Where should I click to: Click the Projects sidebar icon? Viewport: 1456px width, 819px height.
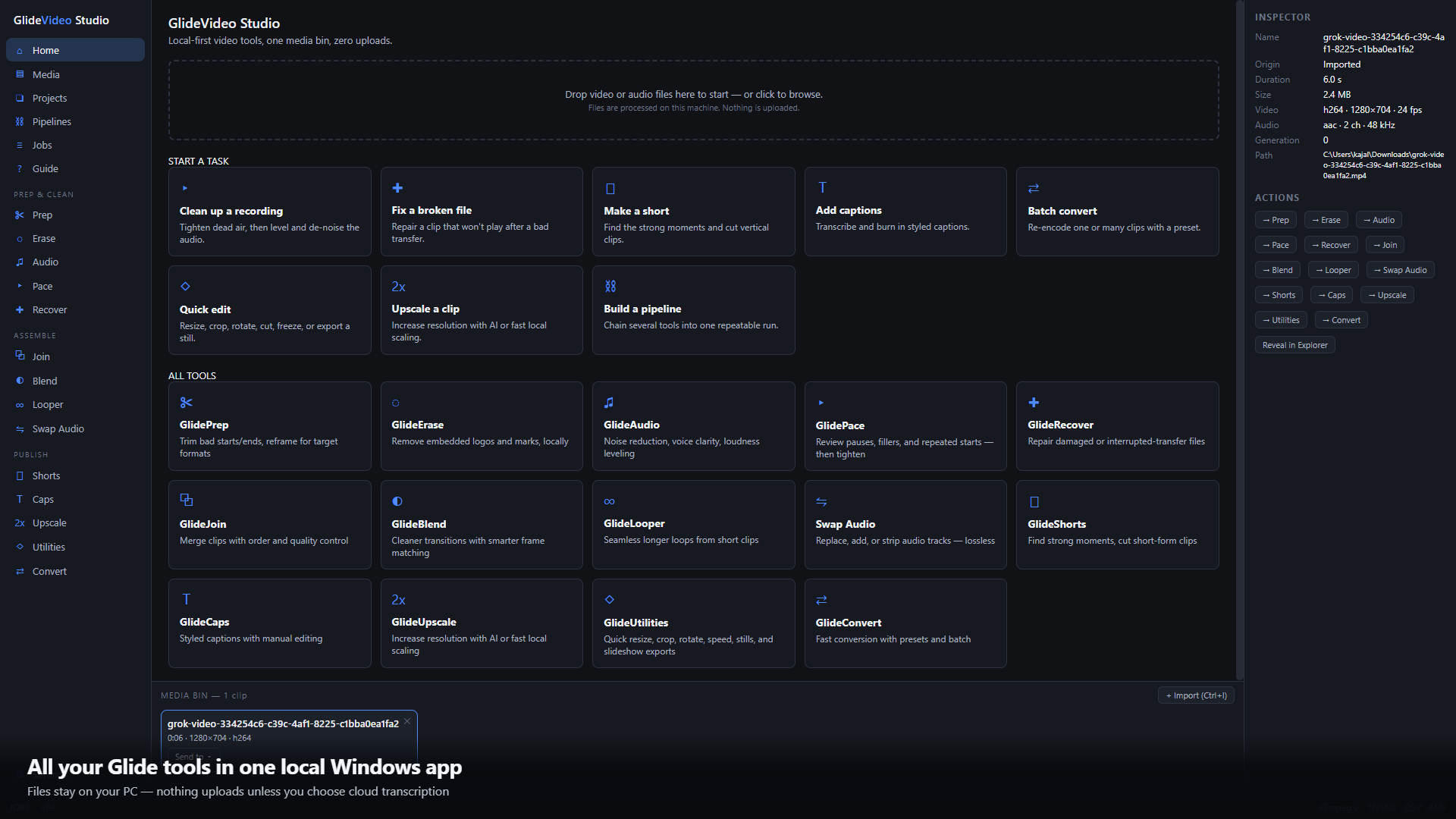(20, 98)
